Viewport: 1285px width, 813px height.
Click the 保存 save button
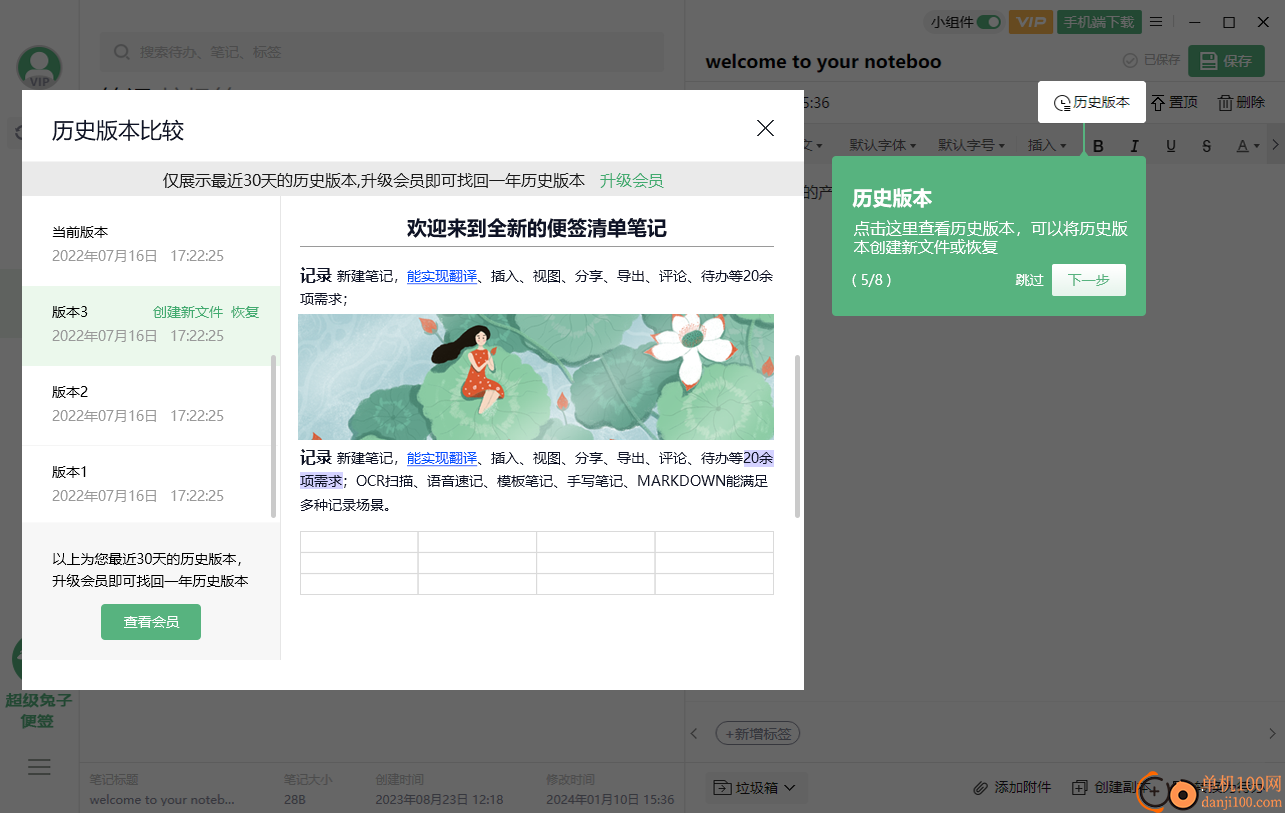(x=1226, y=61)
